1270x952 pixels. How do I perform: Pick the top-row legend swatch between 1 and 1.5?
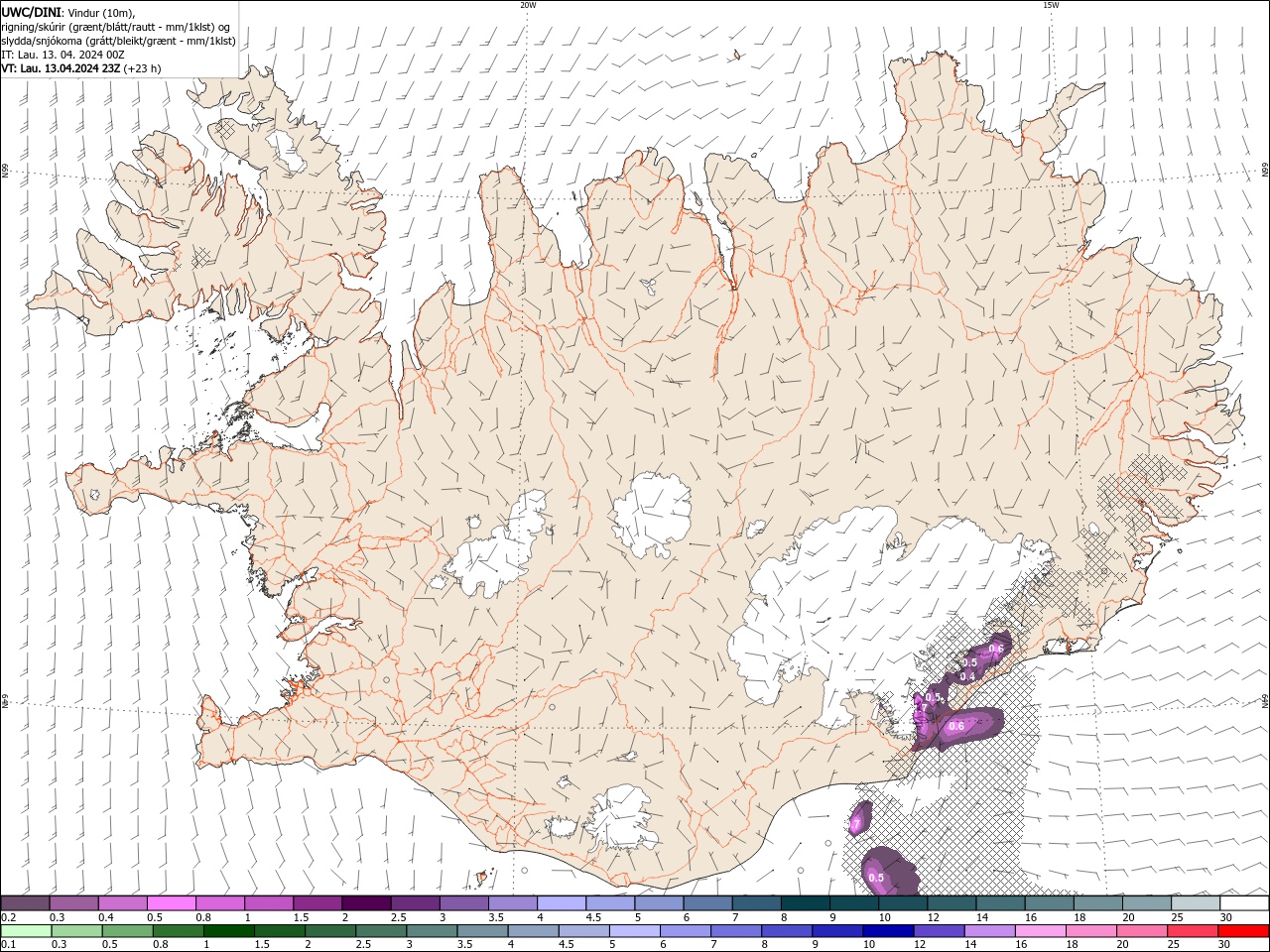pyautogui.click(x=268, y=903)
